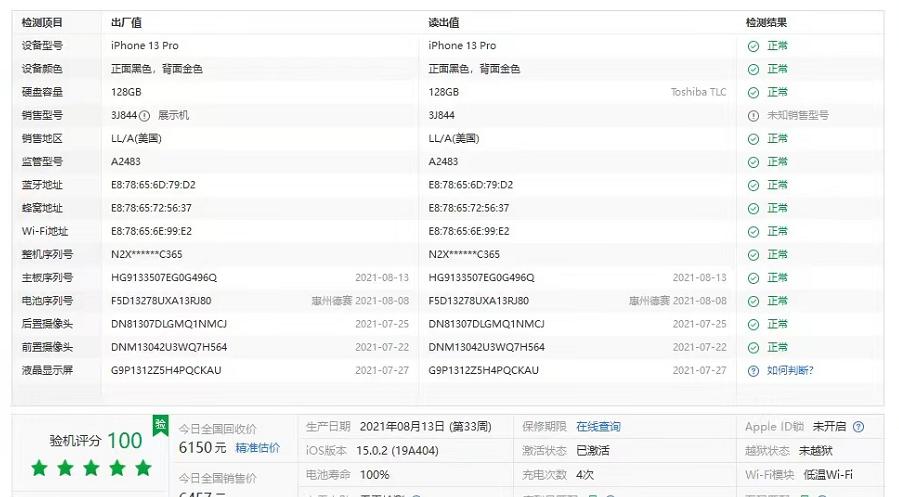
Task: Click the 激活状态 已激活 value
Action: (592, 451)
